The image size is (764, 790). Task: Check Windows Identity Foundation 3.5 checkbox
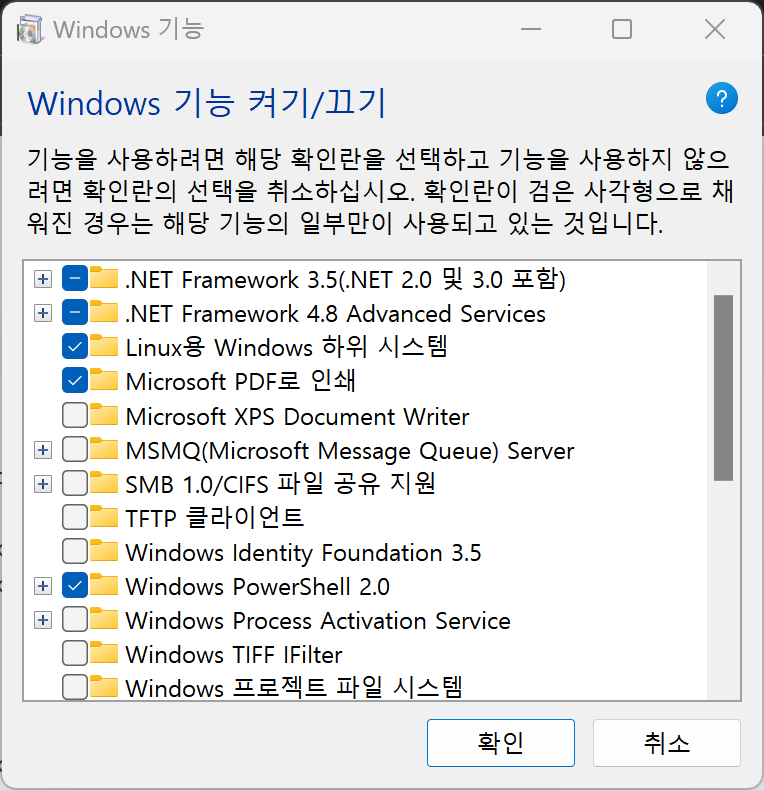tap(75, 551)
